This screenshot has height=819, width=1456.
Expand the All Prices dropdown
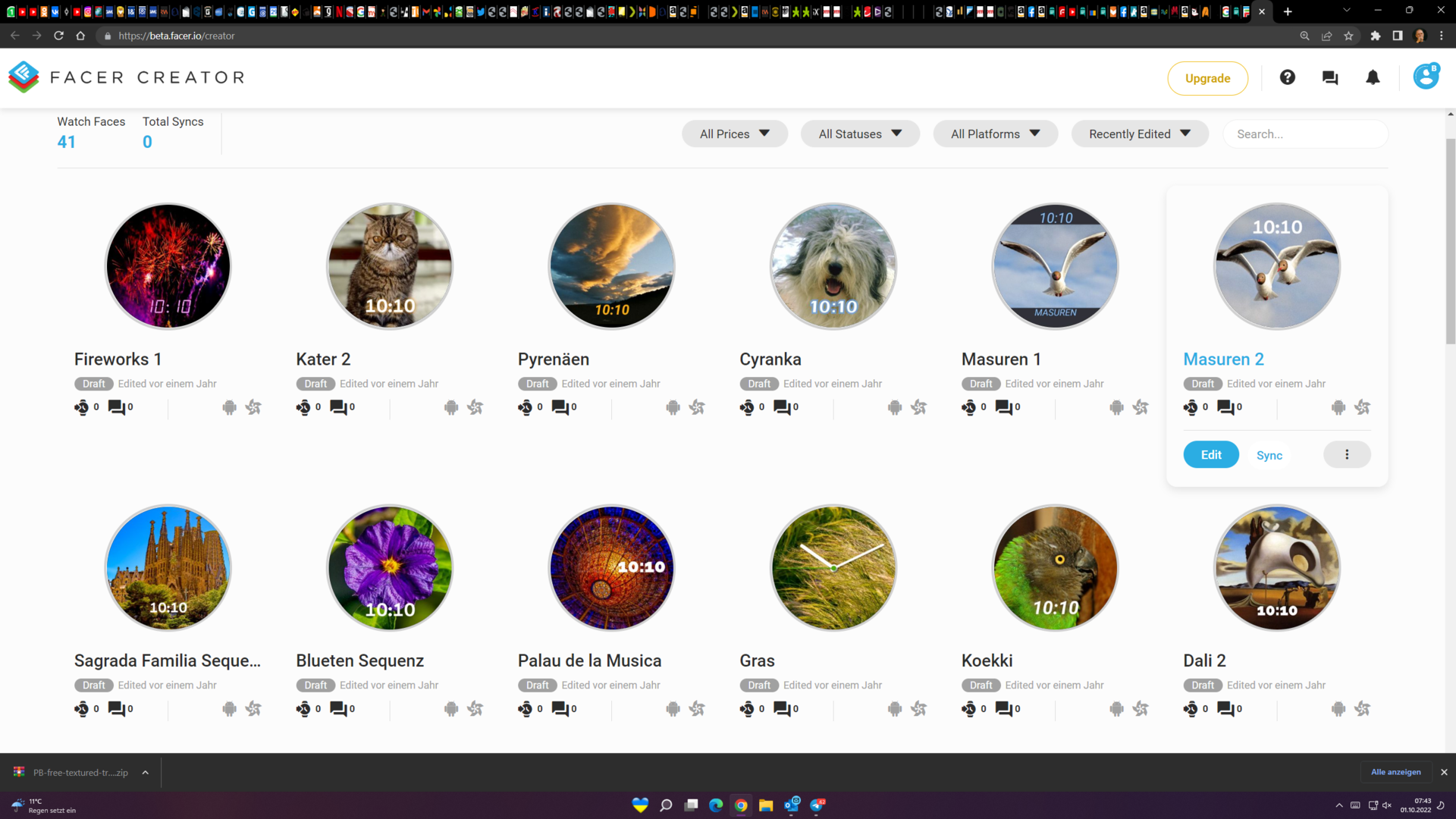click(734, 133)
